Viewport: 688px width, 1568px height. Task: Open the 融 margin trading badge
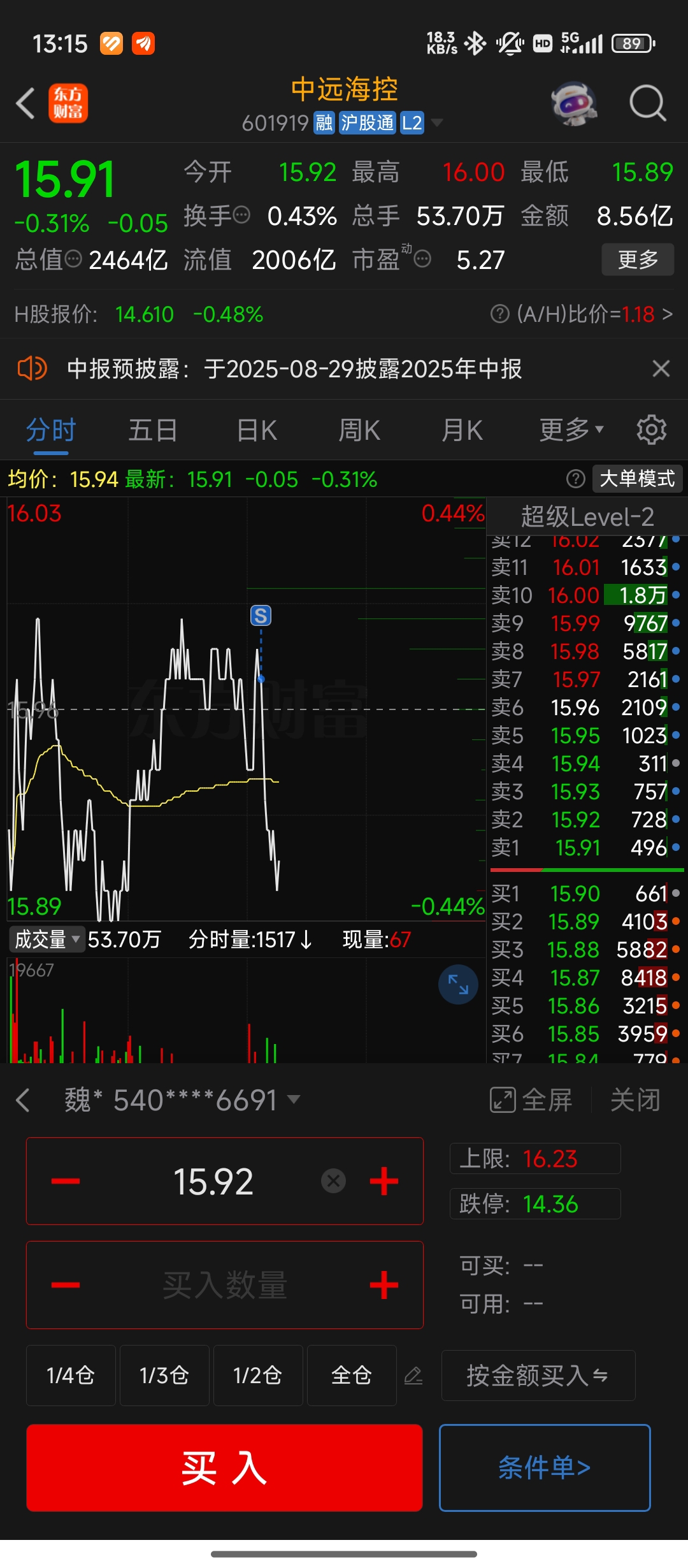pyautogui.click(x=324, y=122)
